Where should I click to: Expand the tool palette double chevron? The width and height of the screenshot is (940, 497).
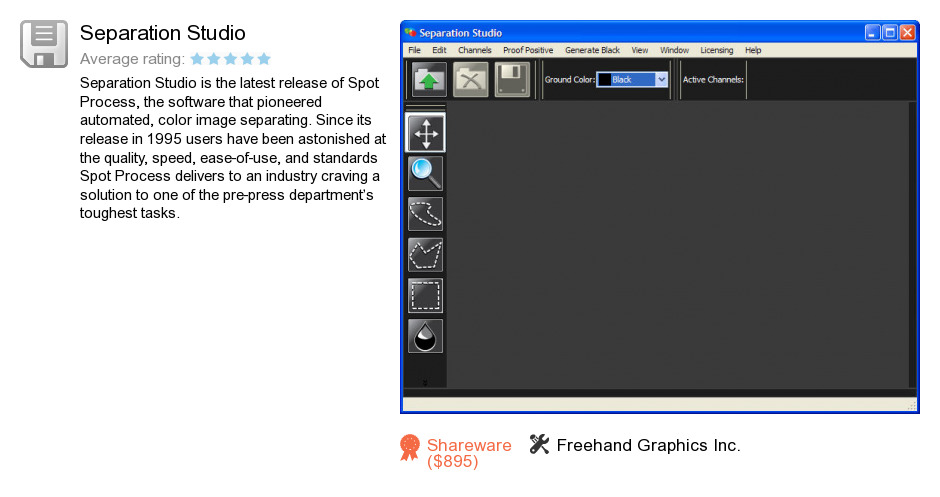point(425,382)
